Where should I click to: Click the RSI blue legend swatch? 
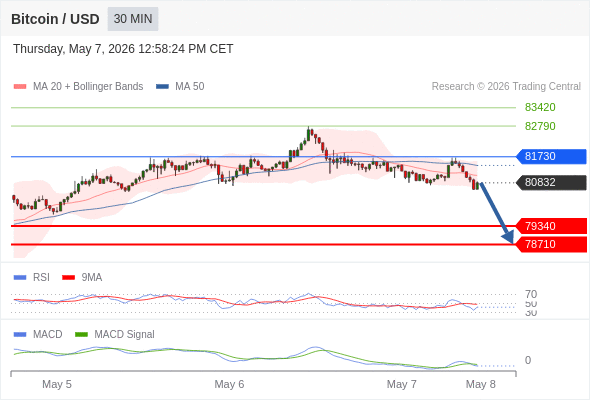pyautogui.click(x=20, y=278)
